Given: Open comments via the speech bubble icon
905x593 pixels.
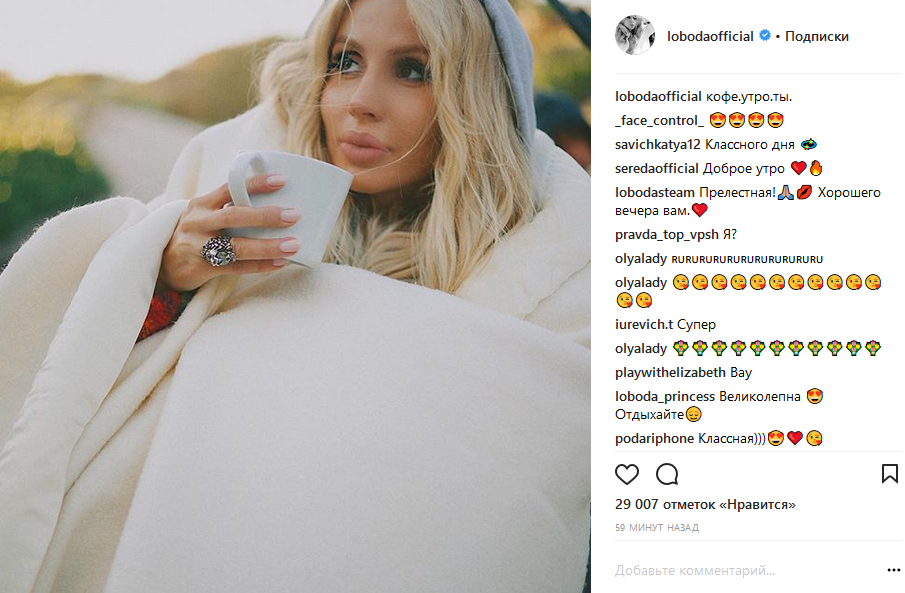Looking at the screenshot, I should pyautogui.click(x=667, y=474).
